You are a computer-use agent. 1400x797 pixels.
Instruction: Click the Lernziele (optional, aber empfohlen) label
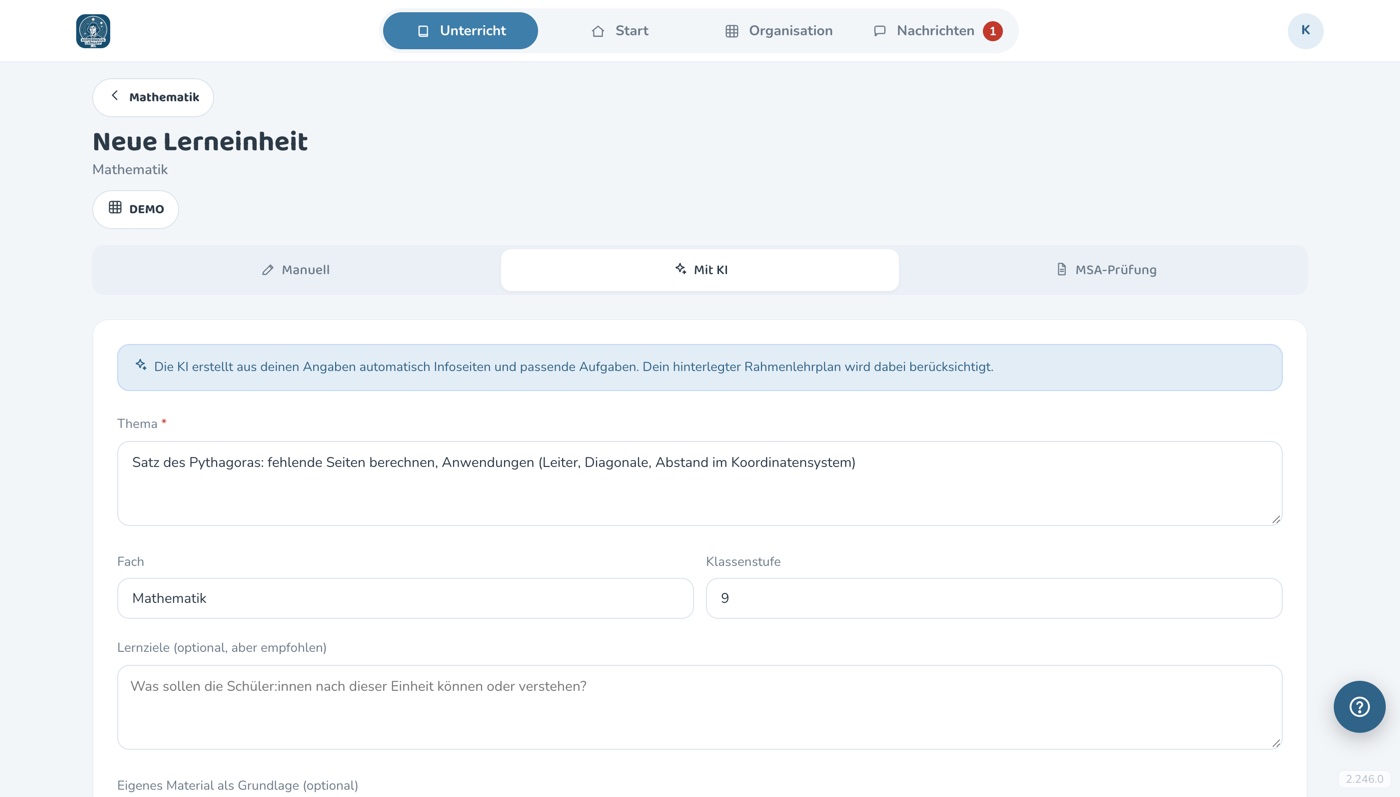[222, 648]
